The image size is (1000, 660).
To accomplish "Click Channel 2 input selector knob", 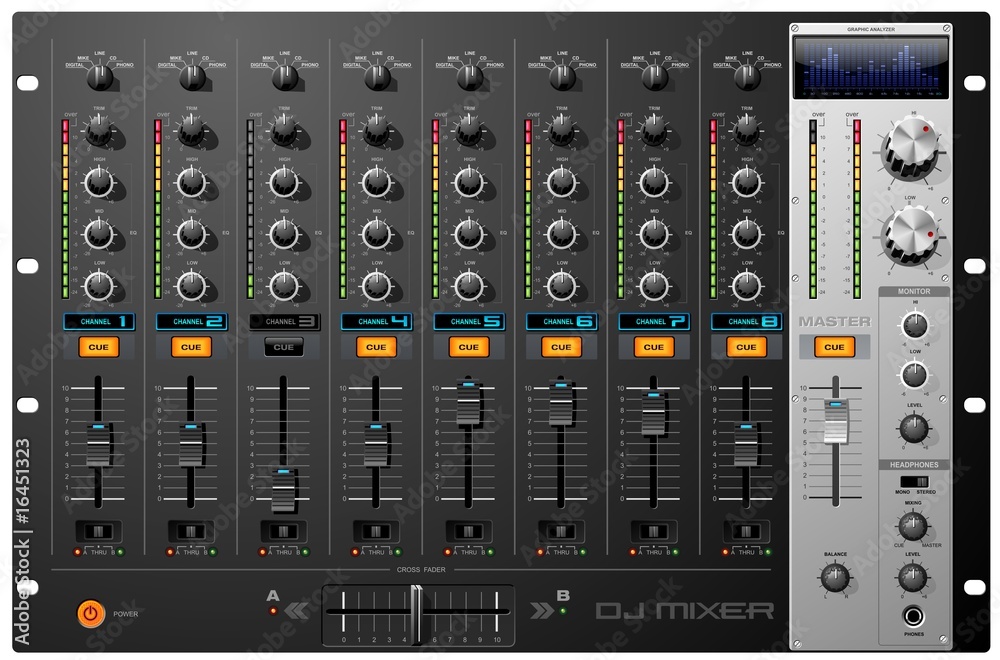I will (192, 77).
